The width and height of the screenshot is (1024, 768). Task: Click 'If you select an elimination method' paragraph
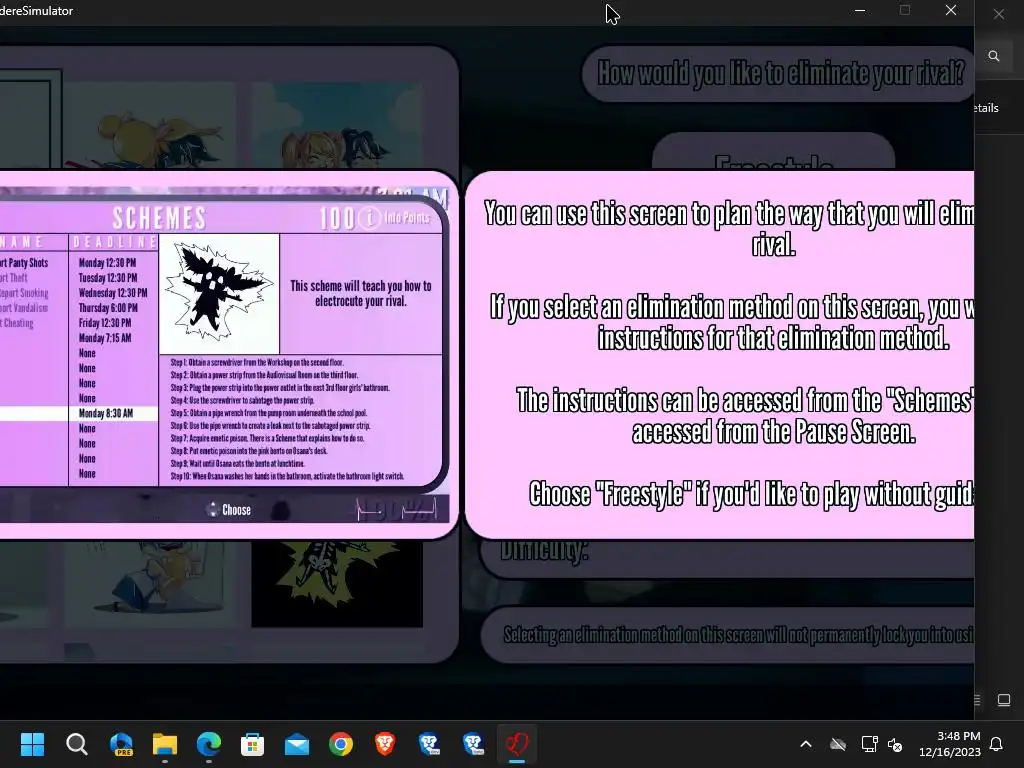click(732, 323)
